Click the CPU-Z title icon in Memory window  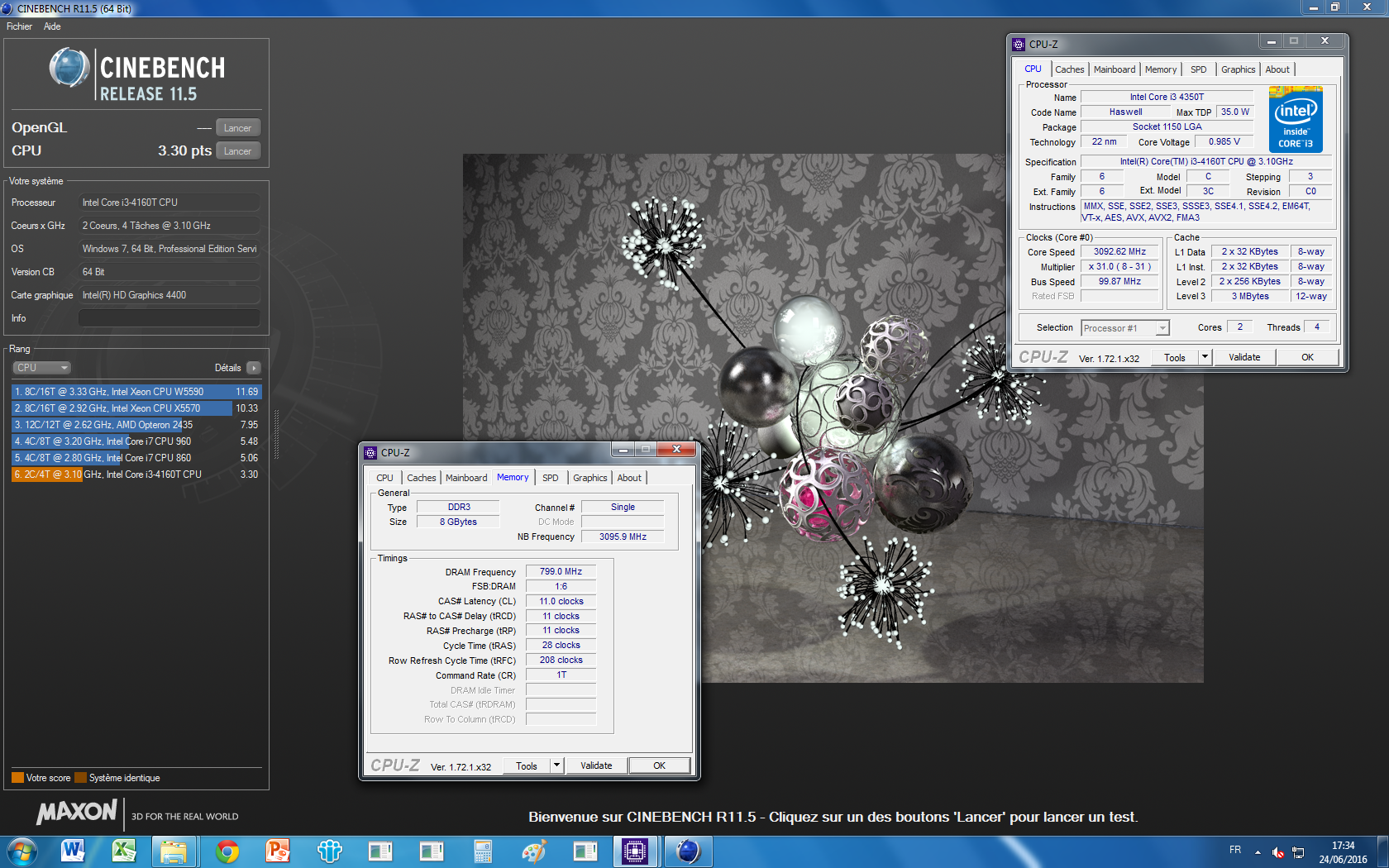(370, 452)
